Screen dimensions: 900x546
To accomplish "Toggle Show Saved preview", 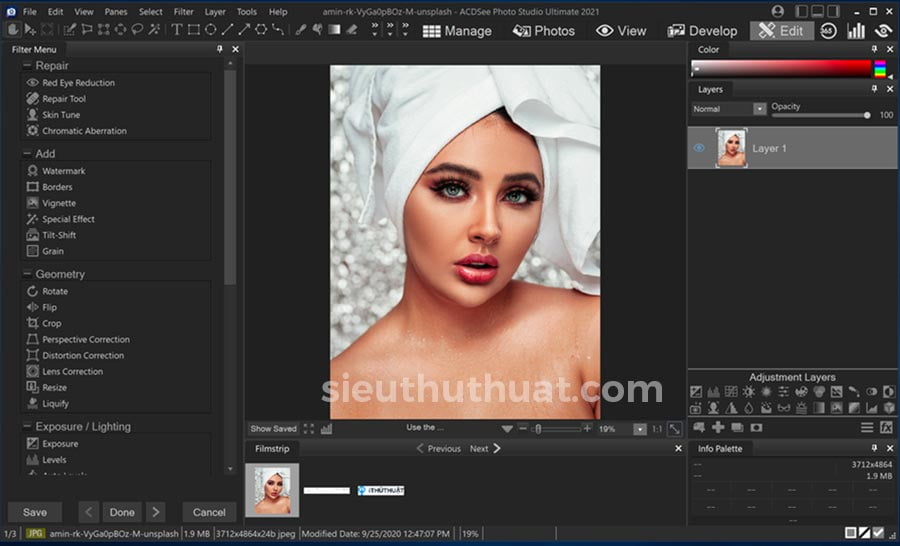I will point(273,429).
